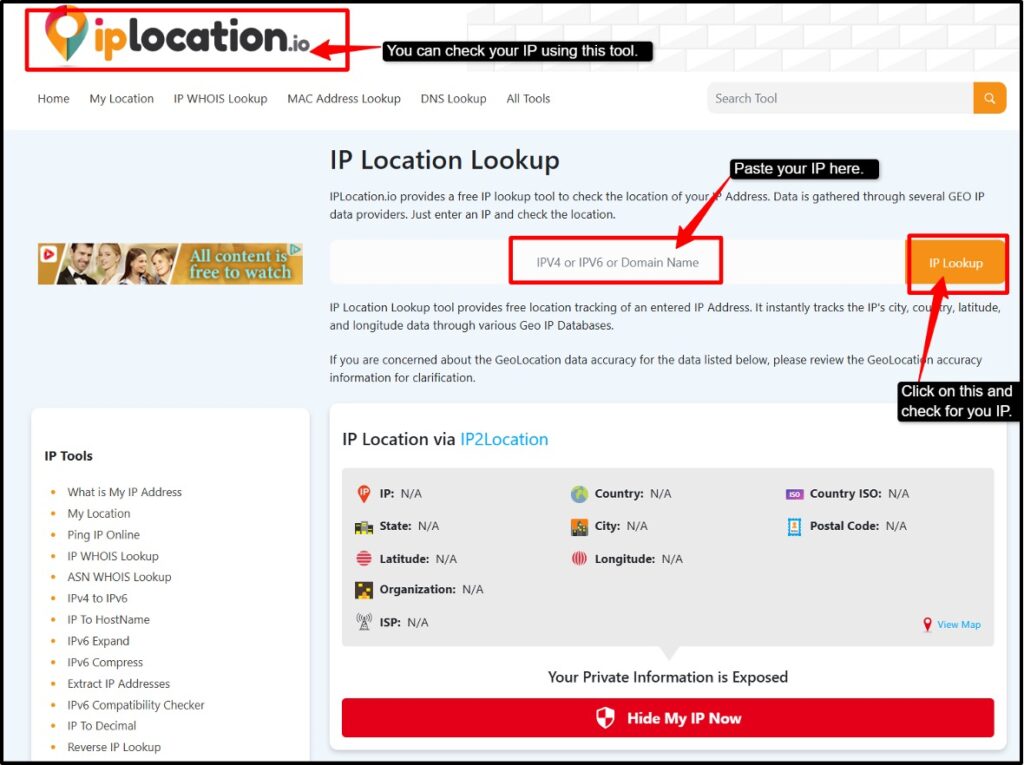Click the Longitude globe icon
Viewport: 1024px width, 765px height.
[x=579, y=559]
